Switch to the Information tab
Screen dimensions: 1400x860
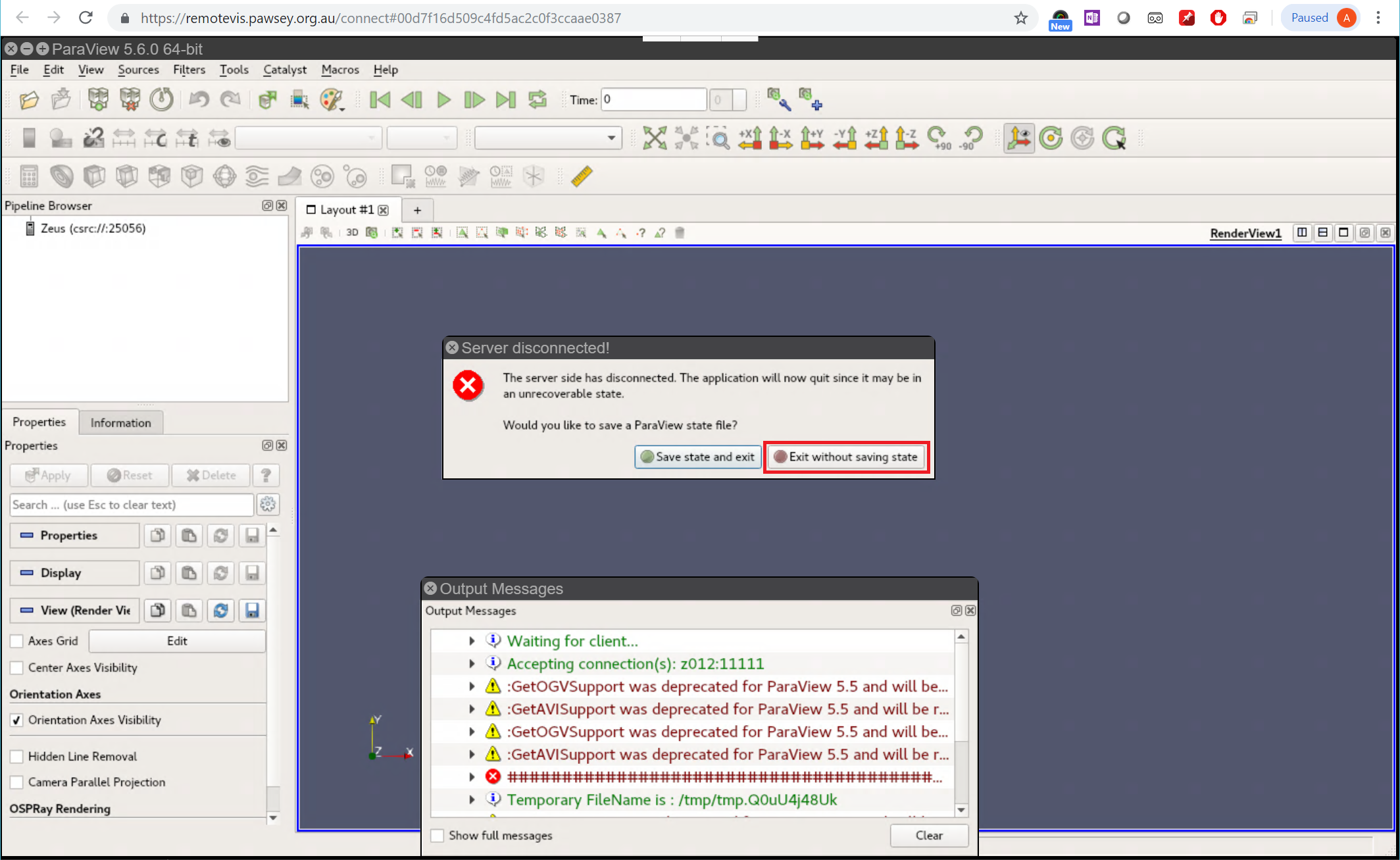(120, 422)
